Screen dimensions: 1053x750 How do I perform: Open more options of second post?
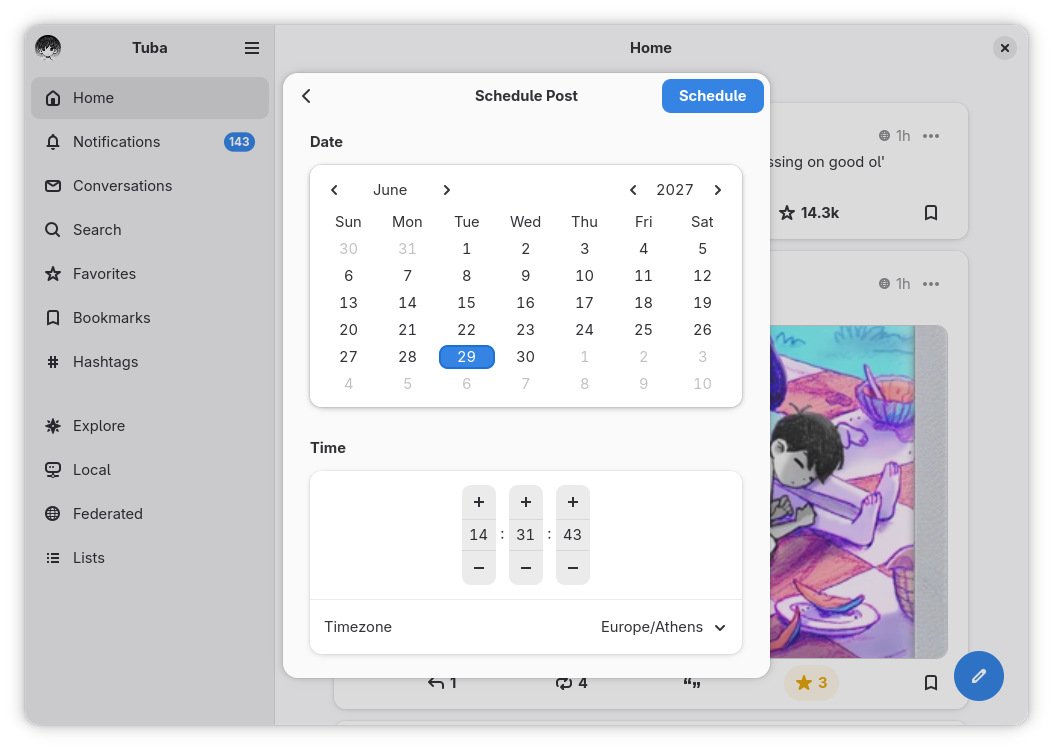pos(931,284)
